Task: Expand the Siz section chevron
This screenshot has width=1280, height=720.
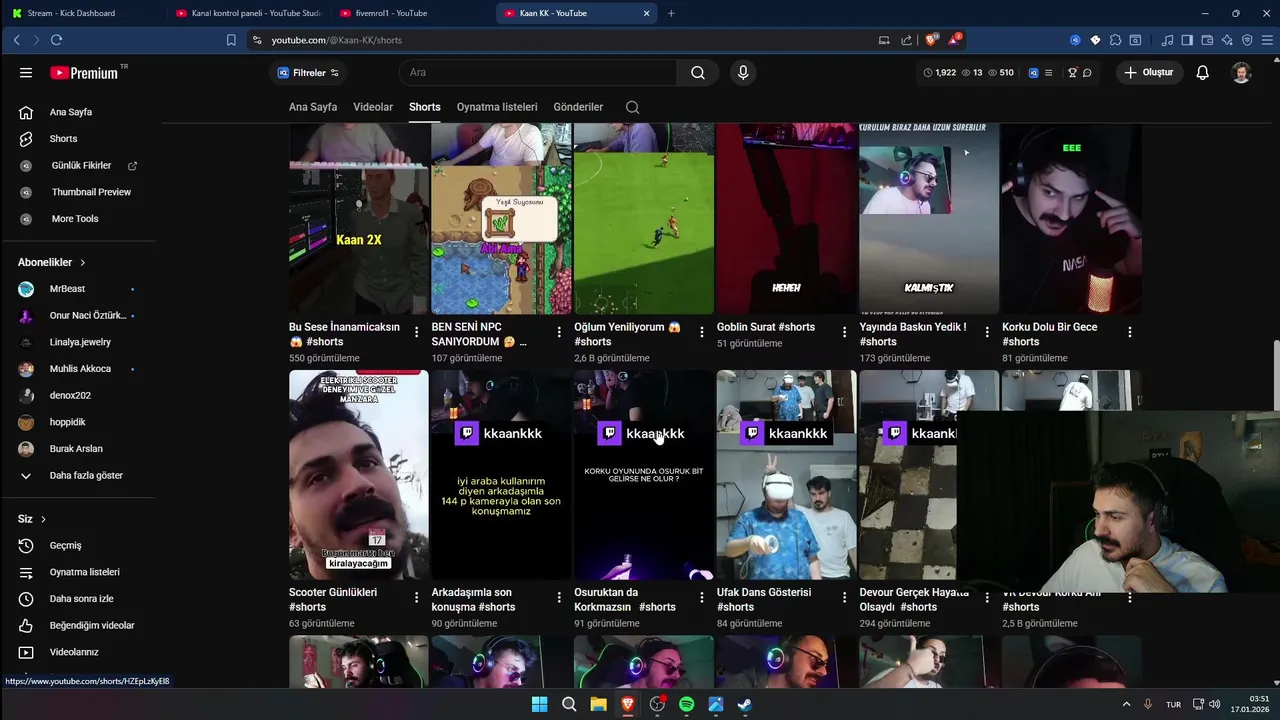Action: [43, 519]
